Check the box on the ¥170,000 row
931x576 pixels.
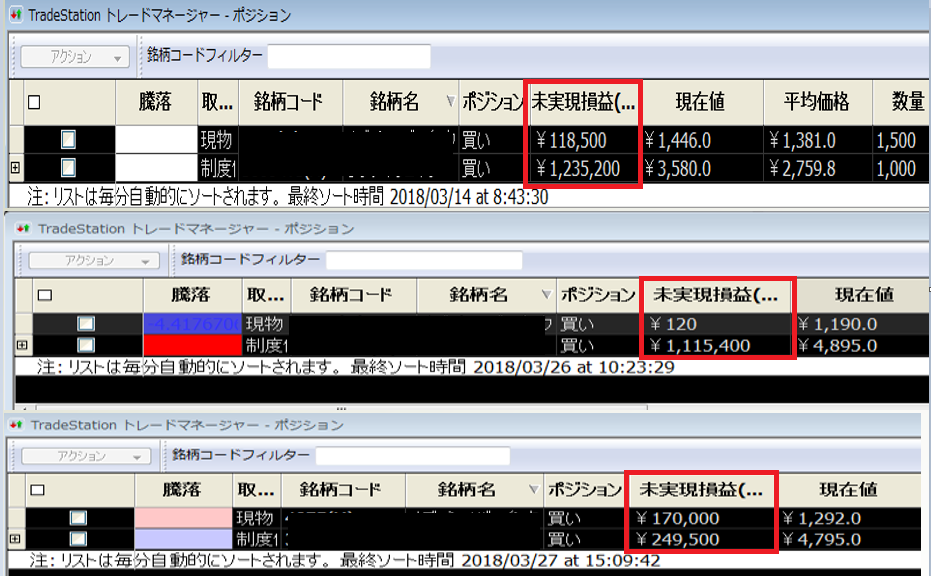[78, 518]
